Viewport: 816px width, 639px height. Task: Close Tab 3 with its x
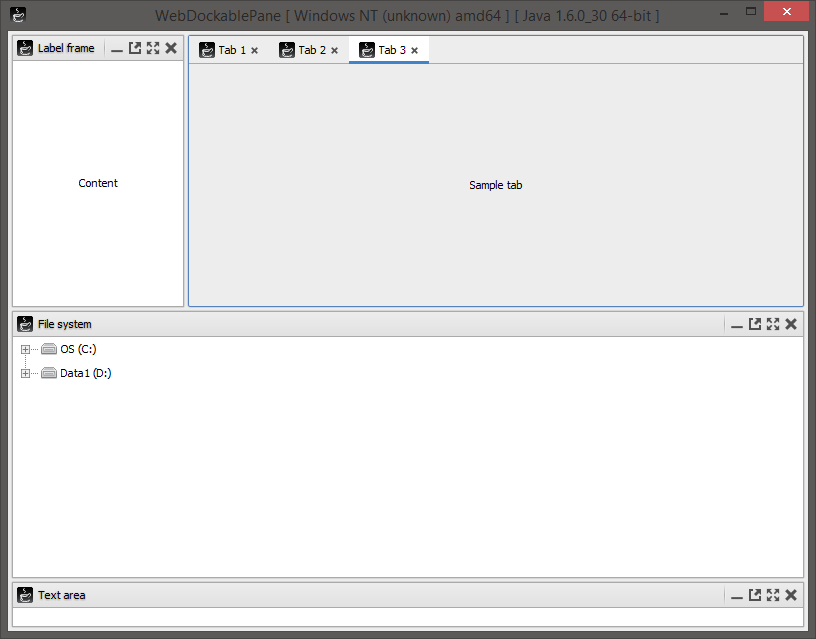click(x=415, y=50)
